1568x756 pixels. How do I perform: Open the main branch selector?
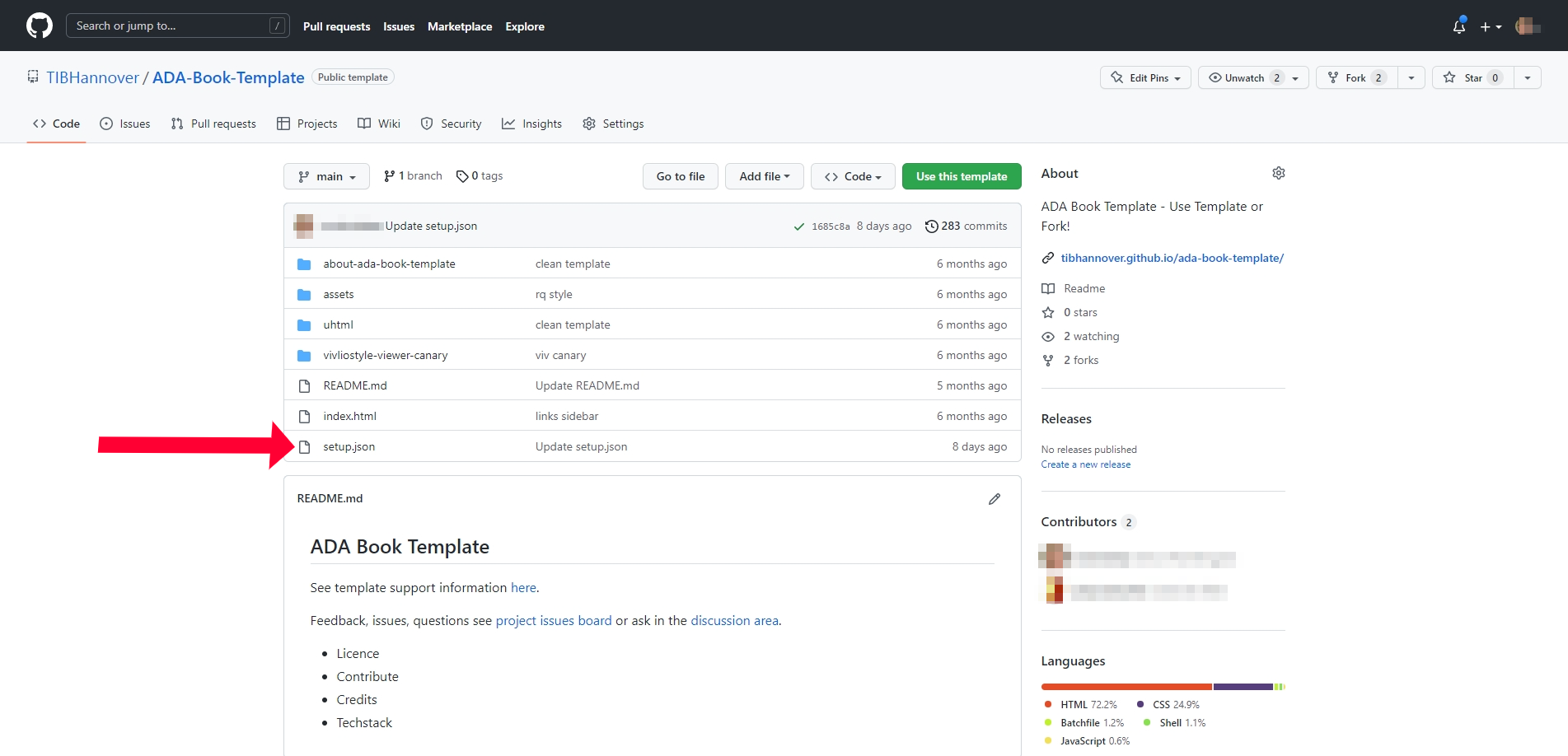[326, 175]
